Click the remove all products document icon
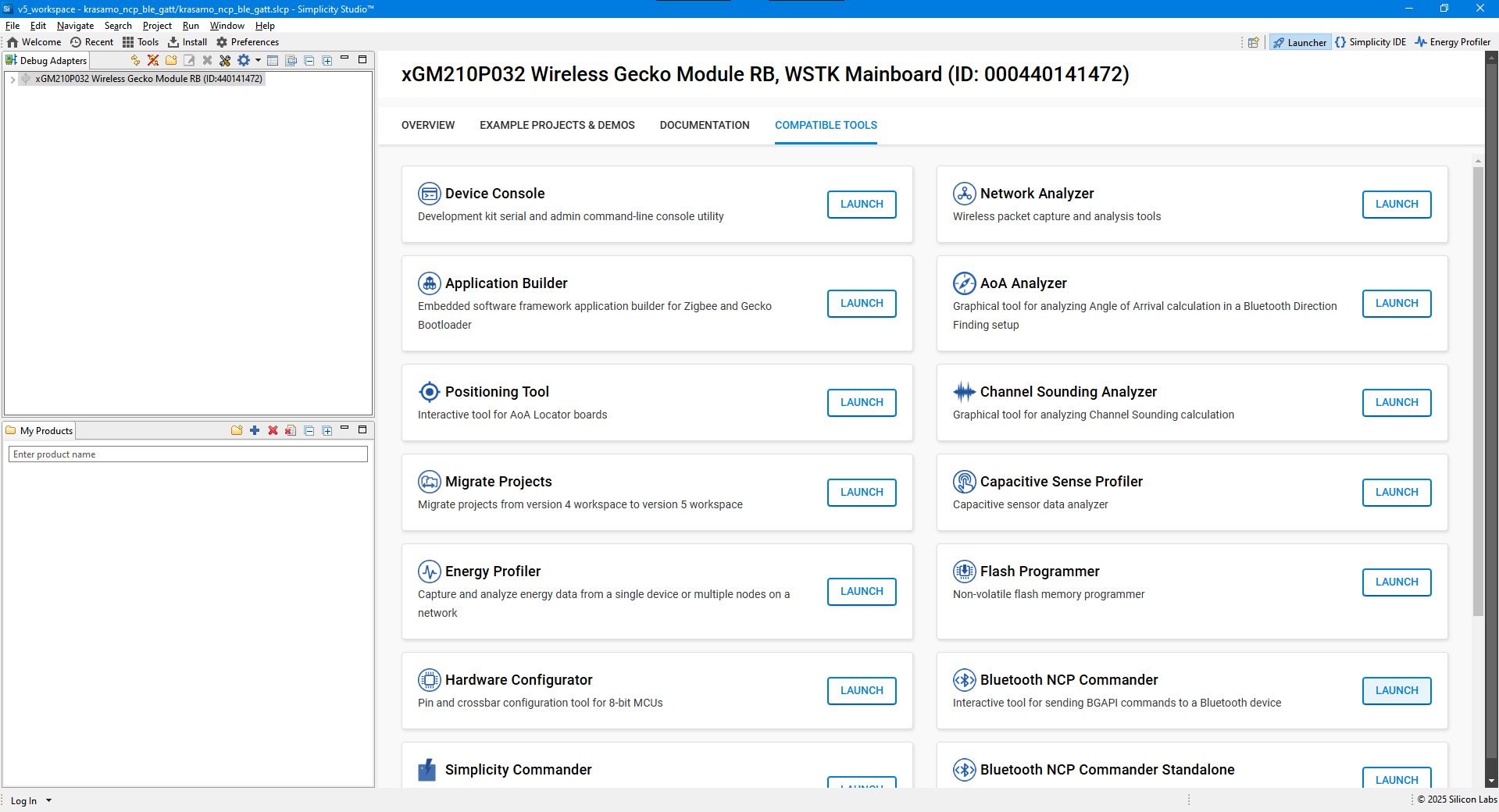This screenshot has height=812, width=1499. (291, 430)
